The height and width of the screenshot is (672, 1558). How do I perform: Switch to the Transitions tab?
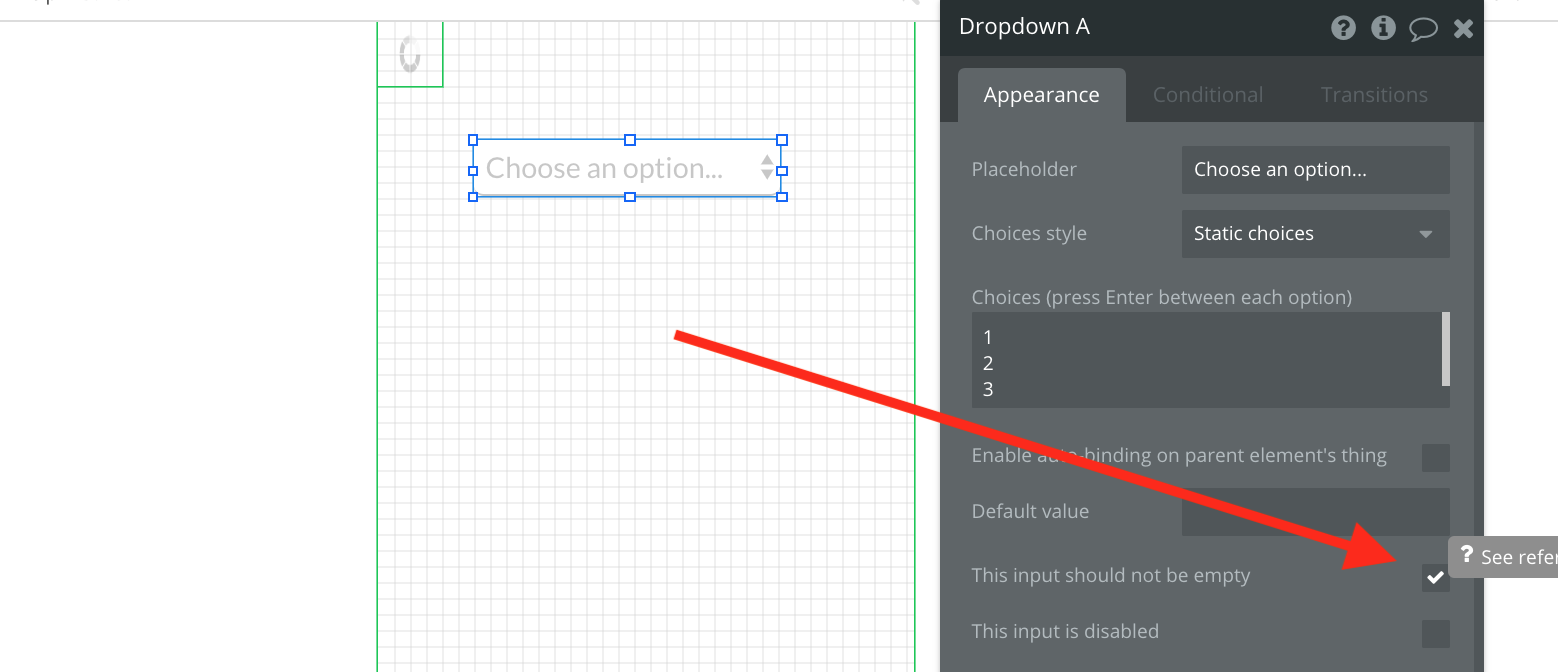click(1374, 95)
